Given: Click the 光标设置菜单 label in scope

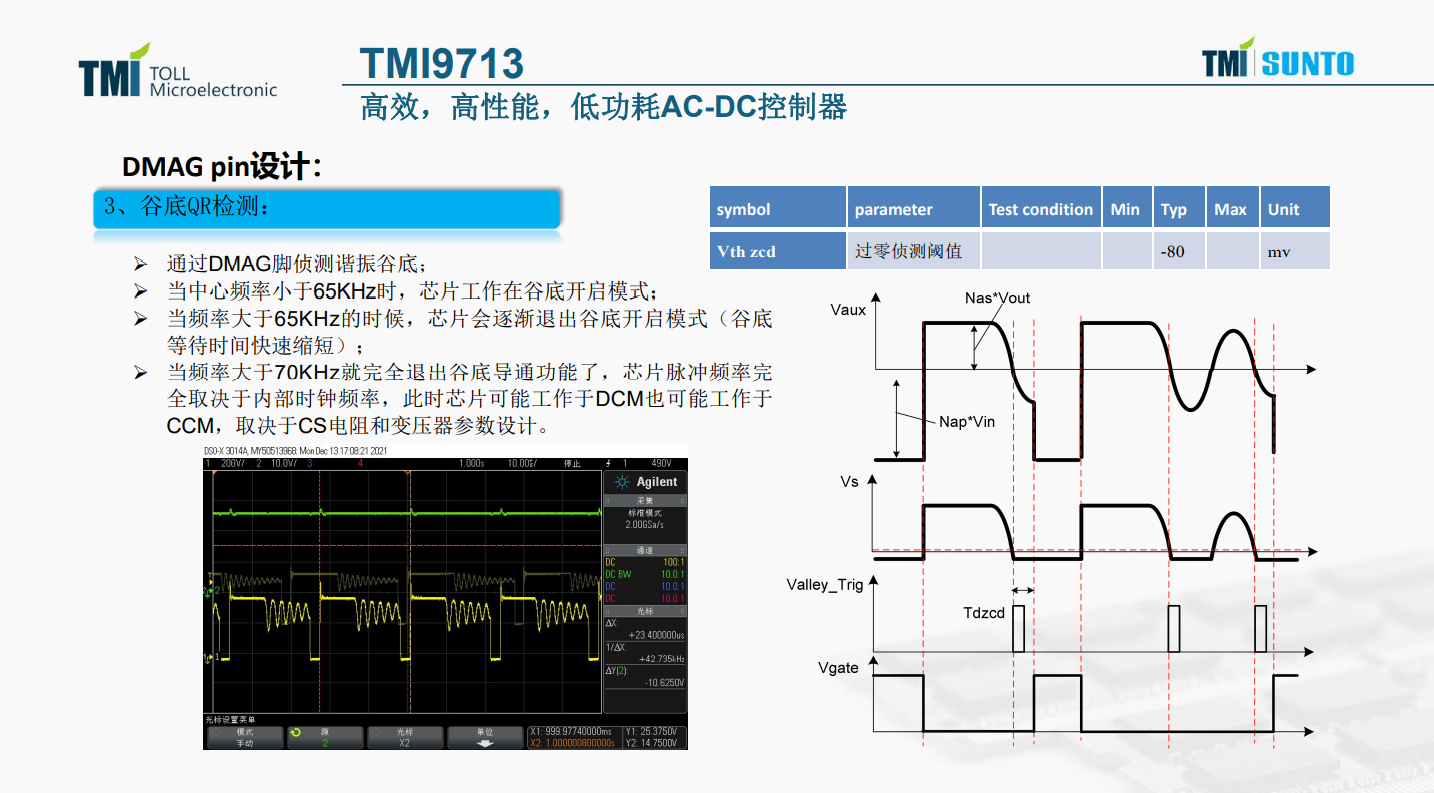Looking at the screenshot, I should point(230,720).
